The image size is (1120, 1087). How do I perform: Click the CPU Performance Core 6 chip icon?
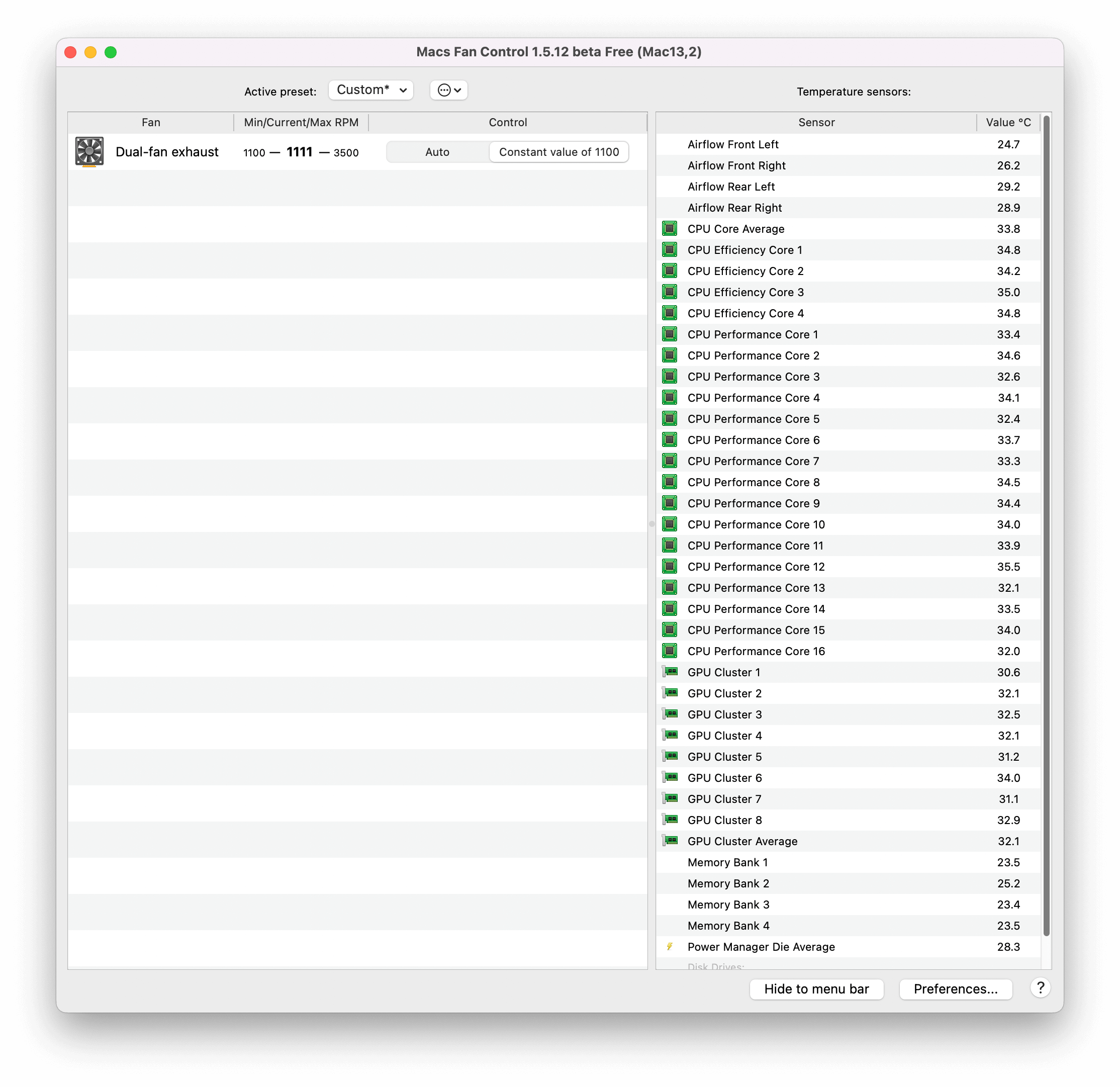[x=670, y=440]
